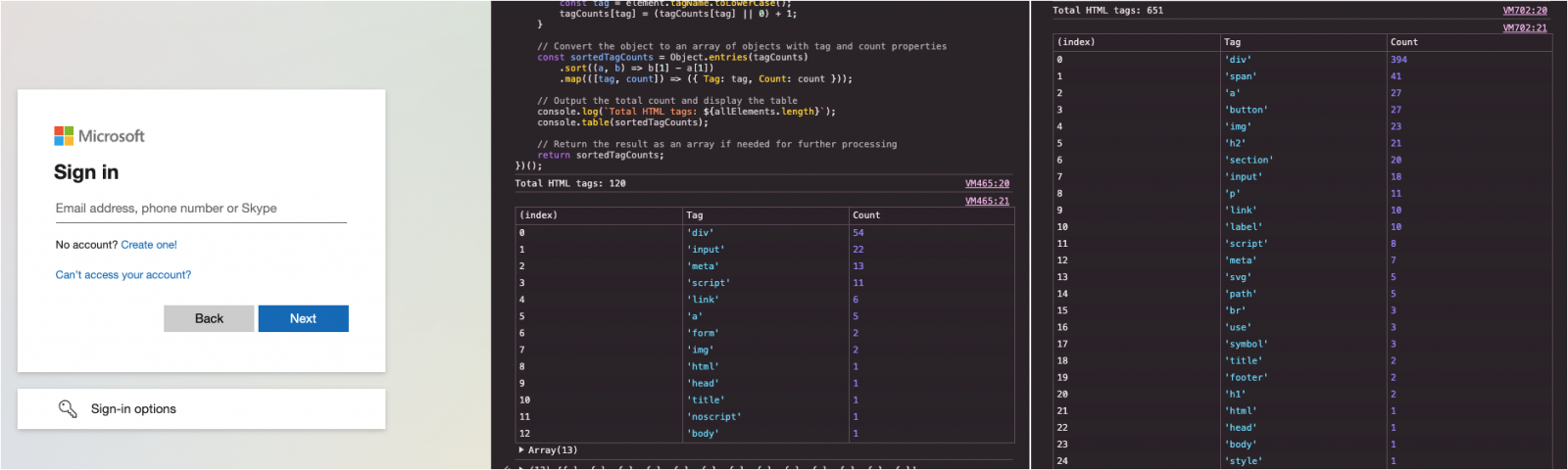Select the 'noscript' row in middle table
The width and height of the screenshot is (1568, 470).
coord(713,417)
